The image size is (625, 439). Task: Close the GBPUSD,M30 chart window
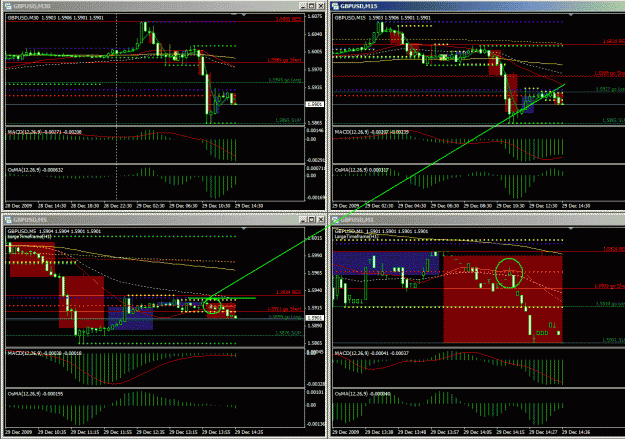(320, 6)
